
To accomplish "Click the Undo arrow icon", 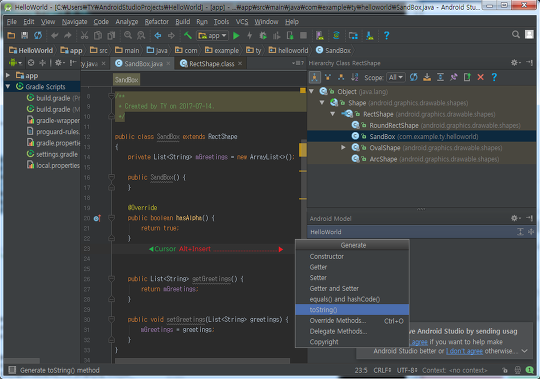I will click(x=54, y=35).
